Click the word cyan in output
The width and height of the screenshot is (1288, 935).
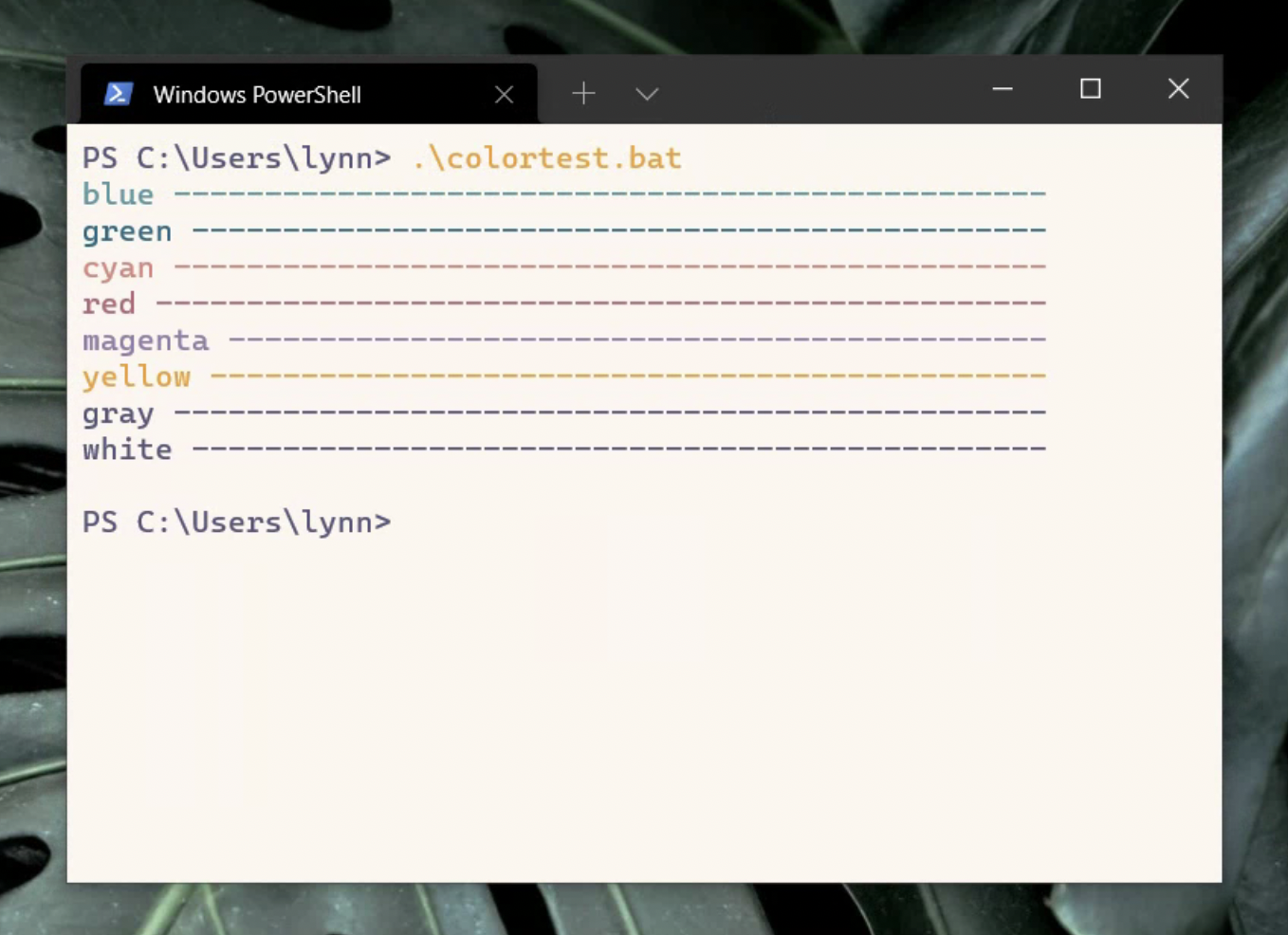click(x=118, y=268)
